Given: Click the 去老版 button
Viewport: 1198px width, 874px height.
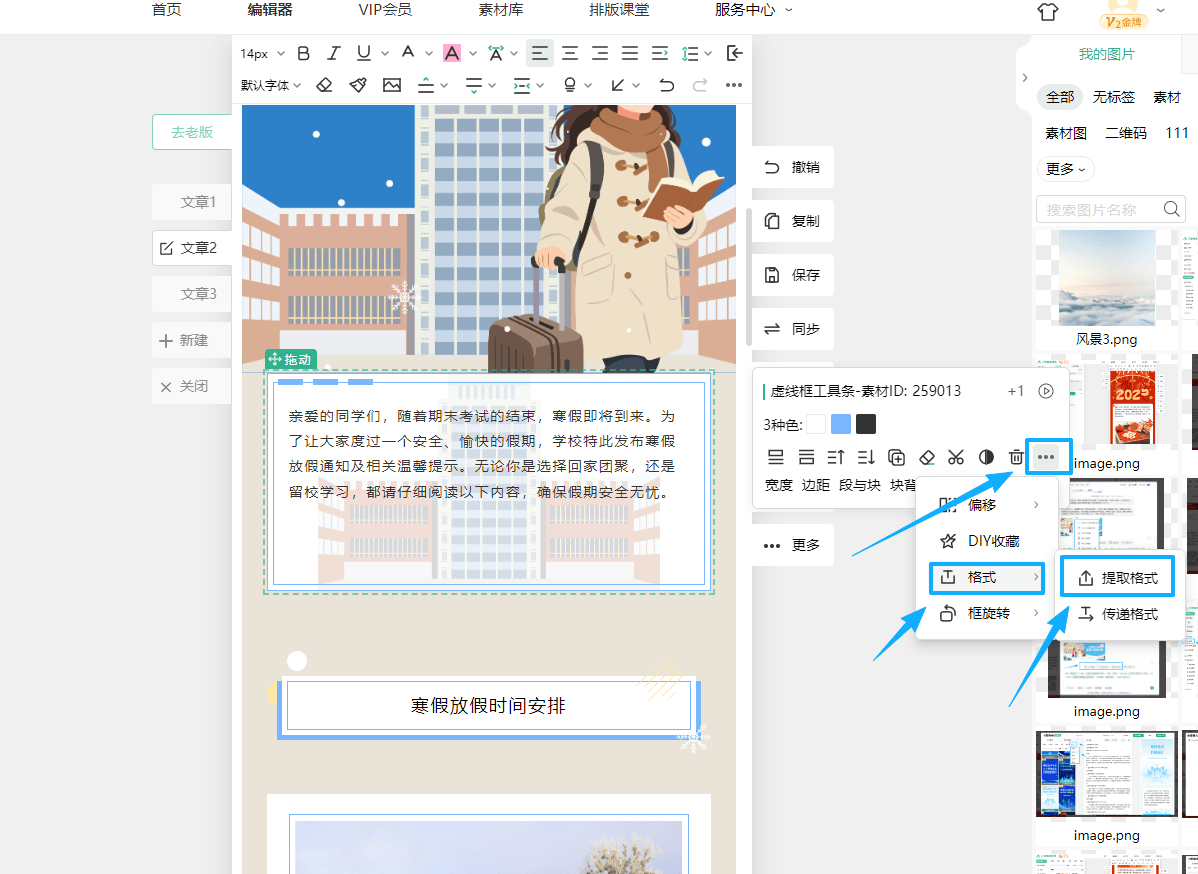Looking at the screenshot, I should (192, 132).
